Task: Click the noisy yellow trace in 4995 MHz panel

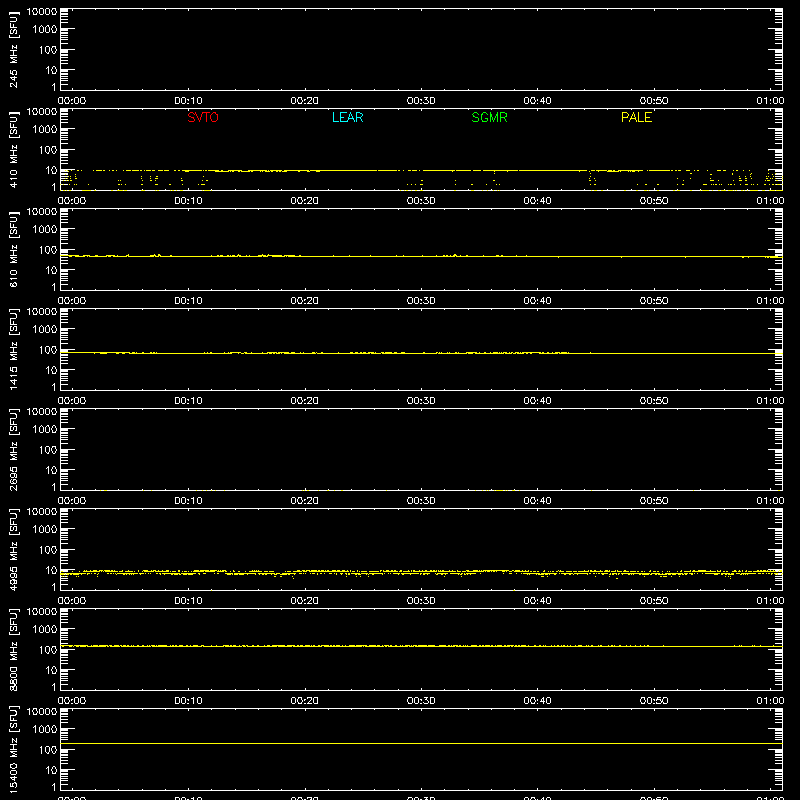Action: (421, 573)
